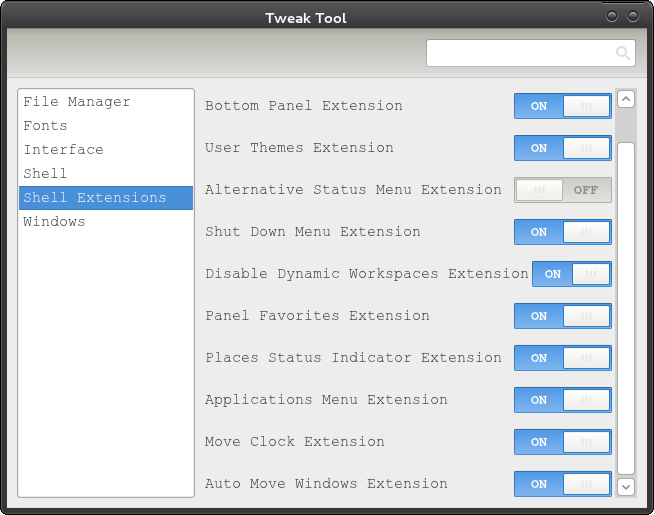Open the File Manager category
Image resolution: width=654 pixels, height=515 pixels.
77,102
